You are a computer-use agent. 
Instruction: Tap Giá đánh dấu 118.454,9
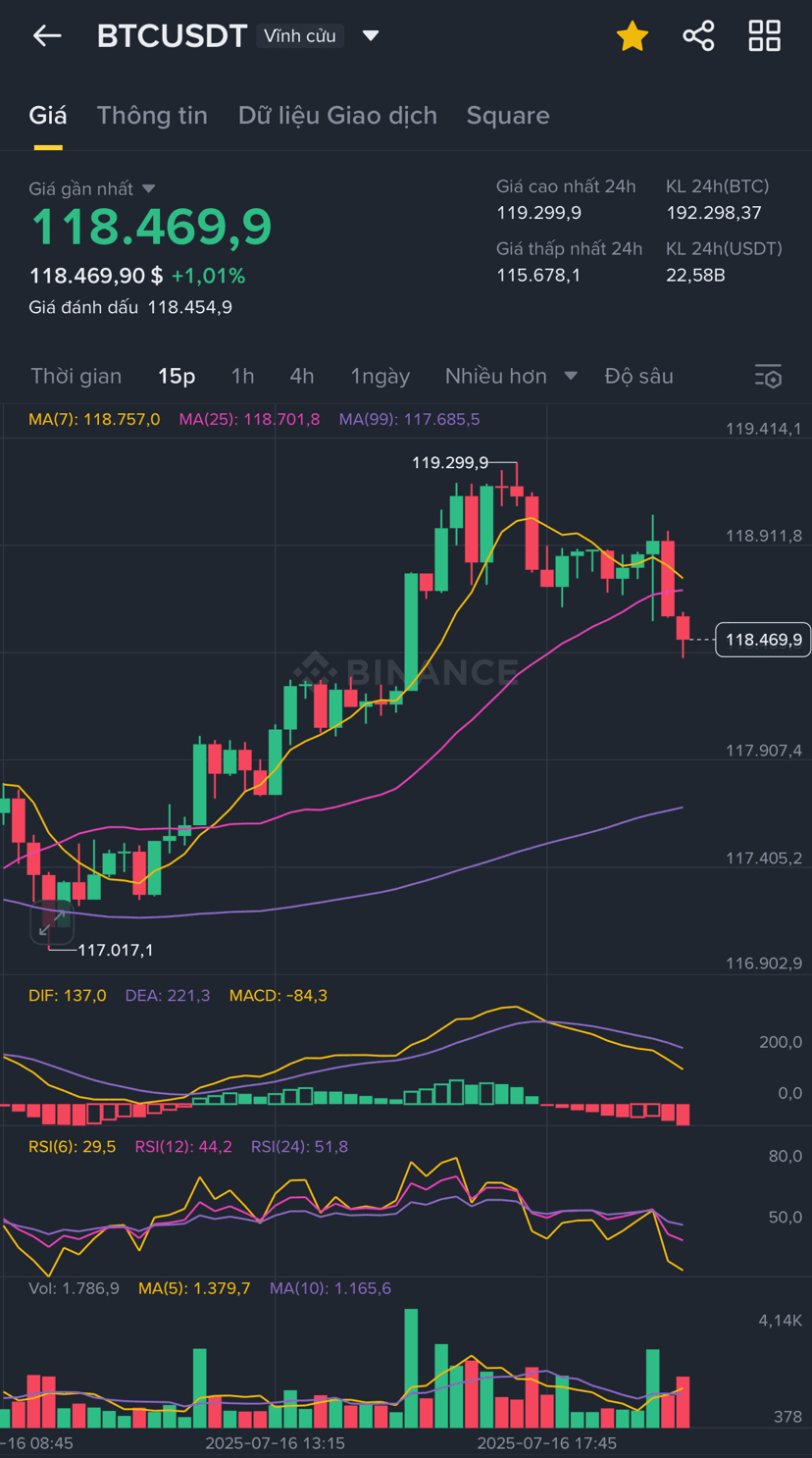pyautogui.click(x=130, y=307)
